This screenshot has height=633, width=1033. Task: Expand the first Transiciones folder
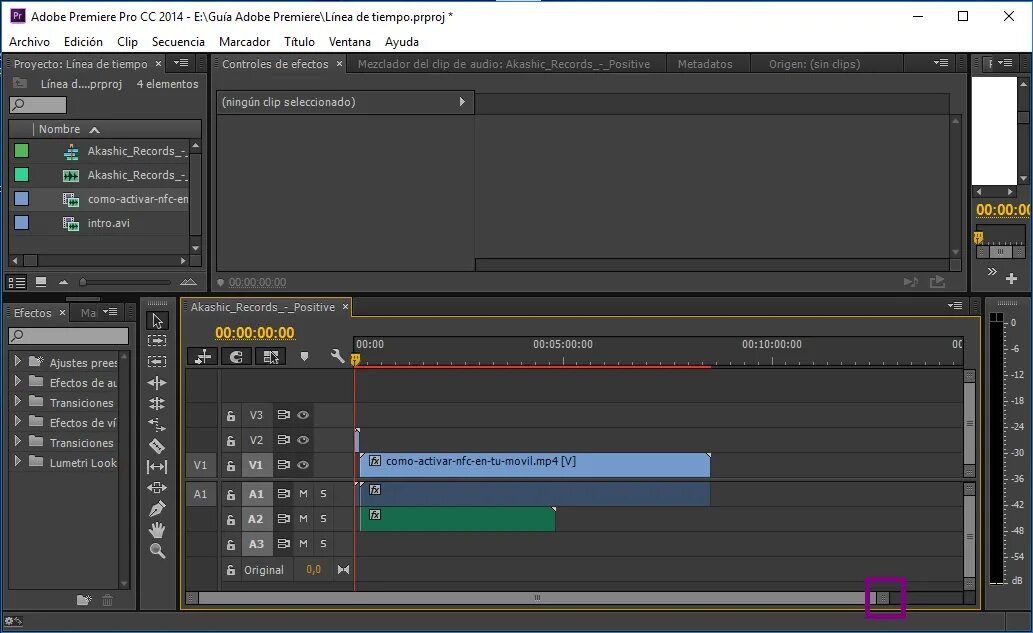(x=18, y=402)
